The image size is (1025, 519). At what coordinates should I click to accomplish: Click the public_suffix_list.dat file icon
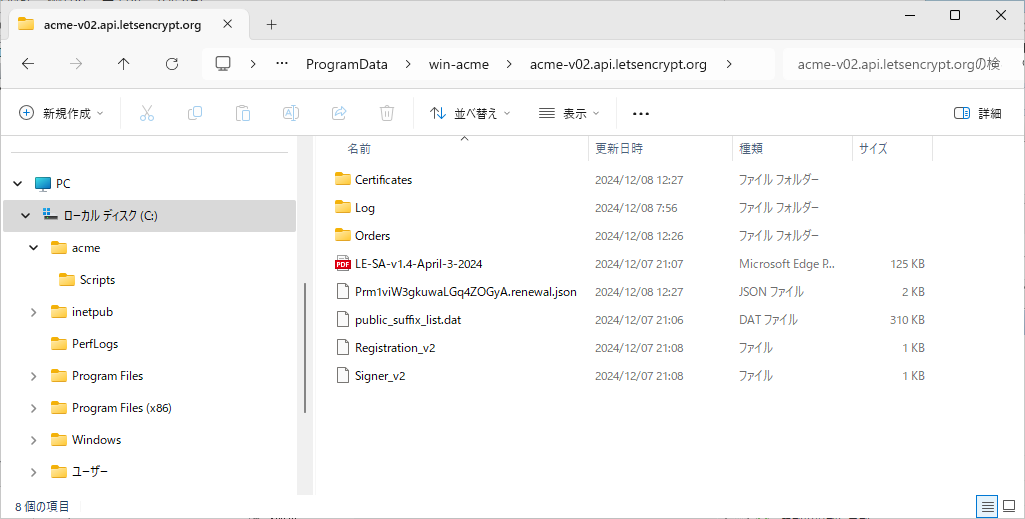pyautogui.click(x=343, y=320)
